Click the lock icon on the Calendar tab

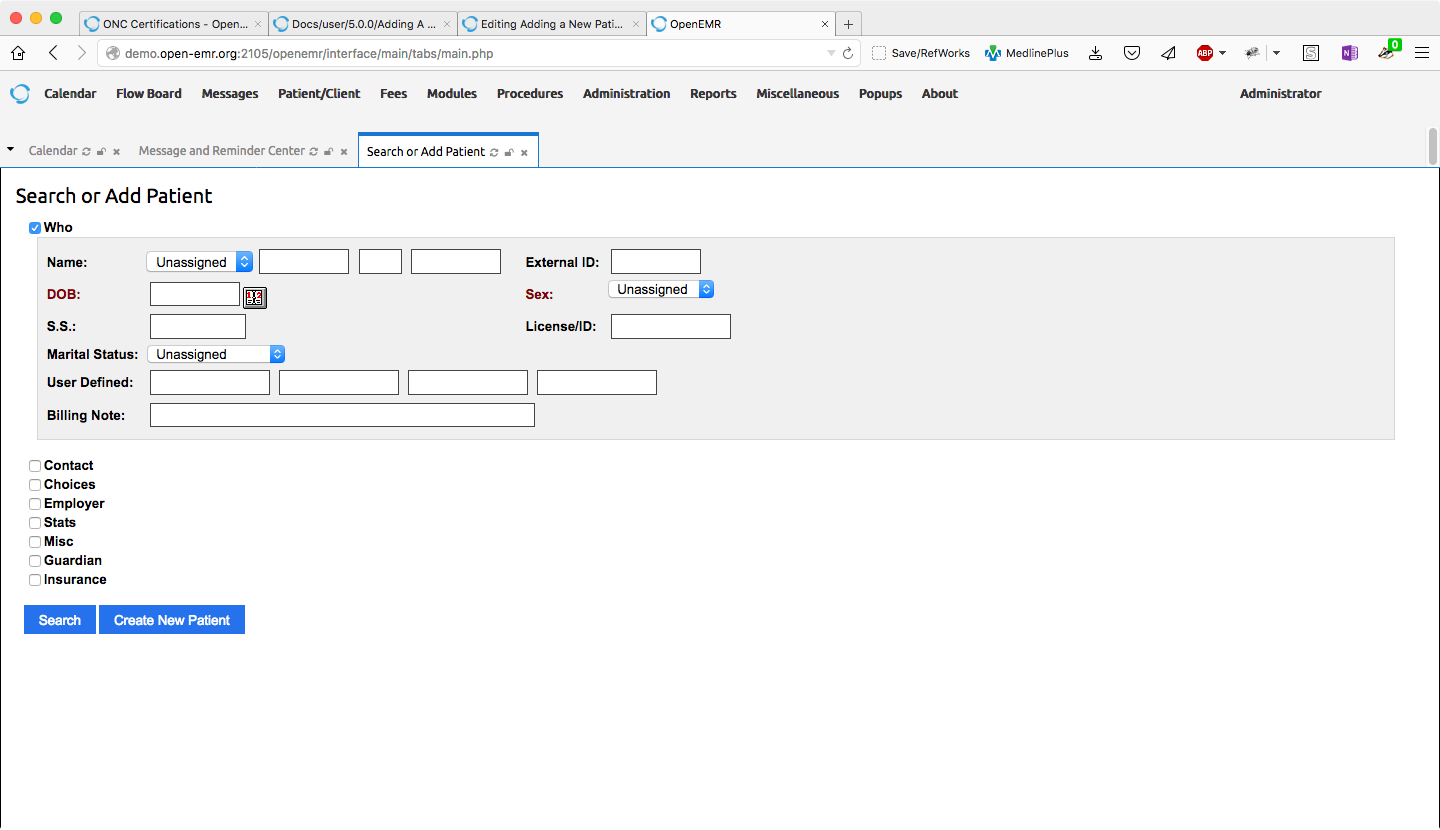(101, 152)
